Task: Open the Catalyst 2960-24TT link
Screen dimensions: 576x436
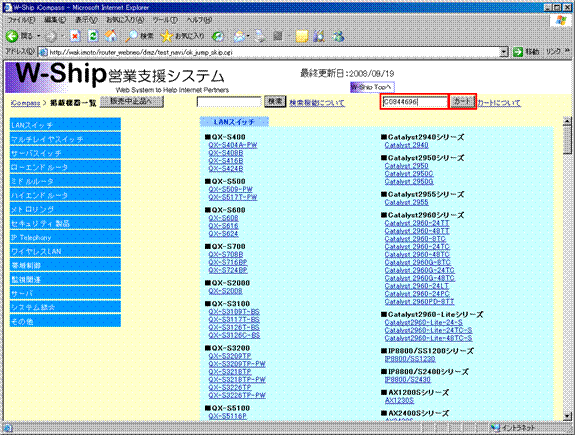Action: coord(417,223)
